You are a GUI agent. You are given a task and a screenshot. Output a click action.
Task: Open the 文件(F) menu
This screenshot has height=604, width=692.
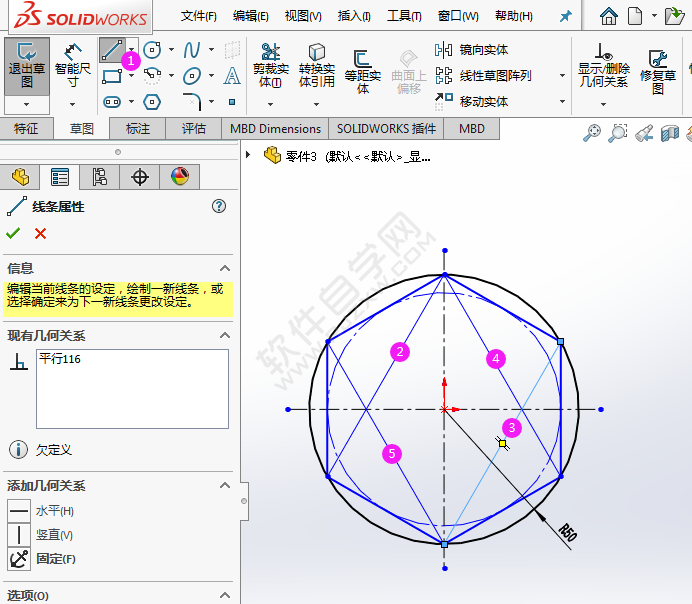[x=199, y=16]
